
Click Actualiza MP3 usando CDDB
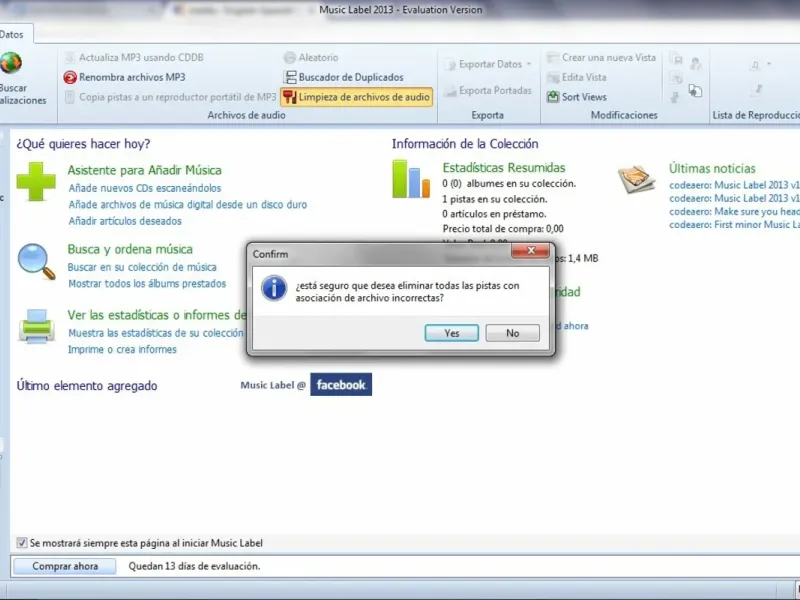point(141,58)
